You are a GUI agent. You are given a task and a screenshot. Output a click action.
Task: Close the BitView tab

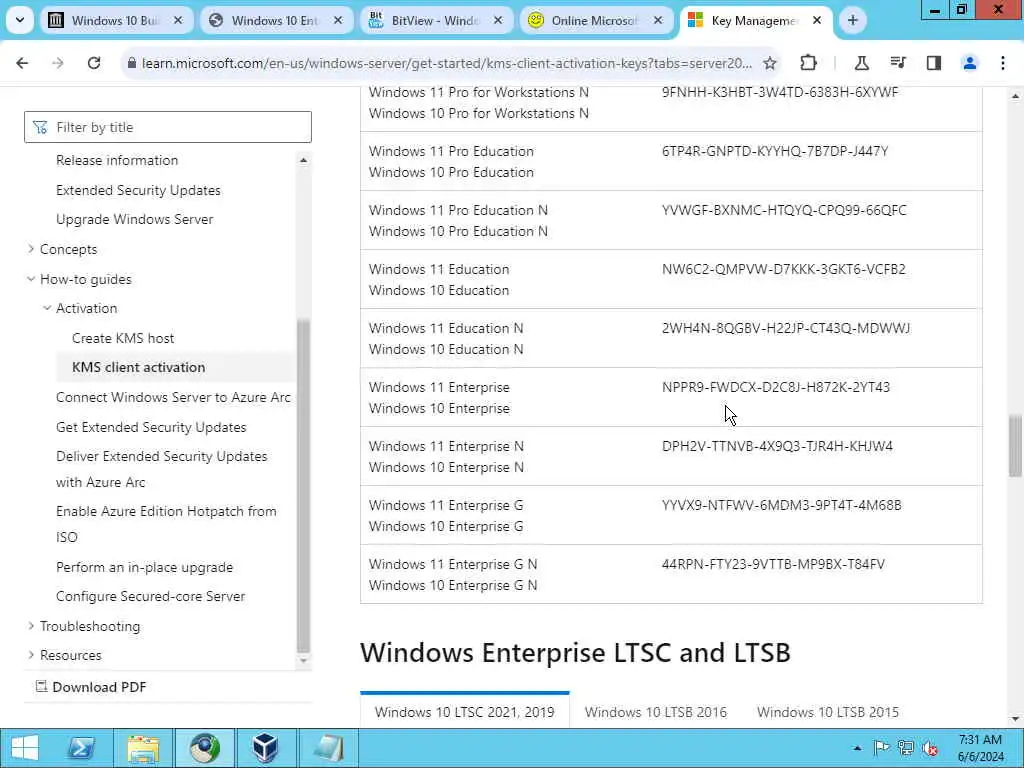[498, 20]
